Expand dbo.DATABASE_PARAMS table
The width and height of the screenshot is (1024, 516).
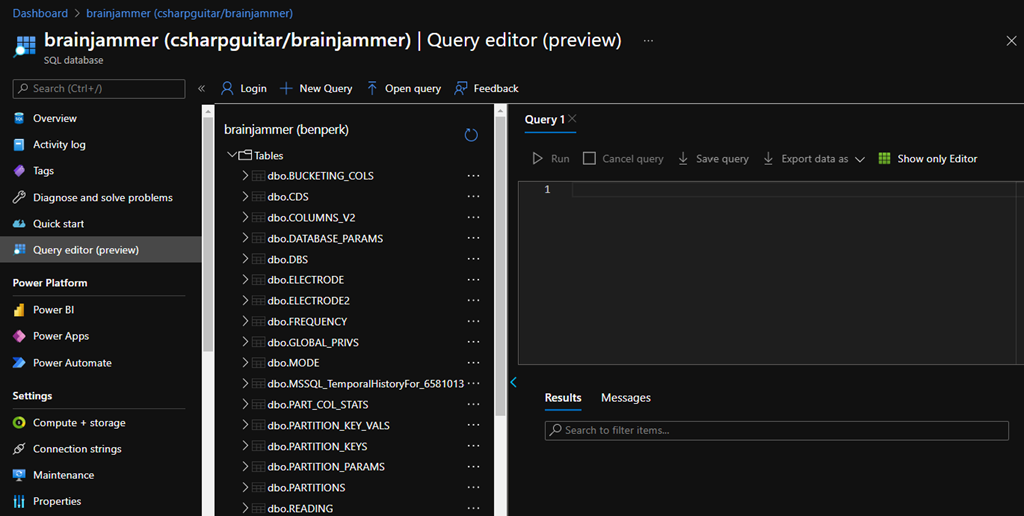click(x=246, y=238)
